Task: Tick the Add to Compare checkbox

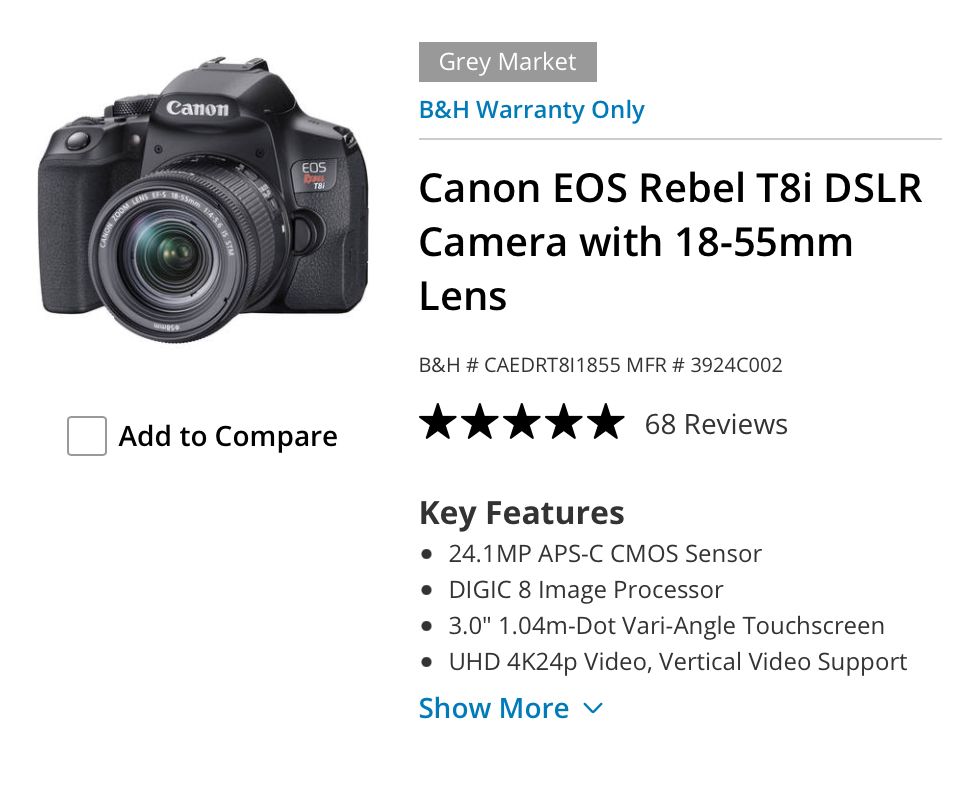Action: [87, 436]
